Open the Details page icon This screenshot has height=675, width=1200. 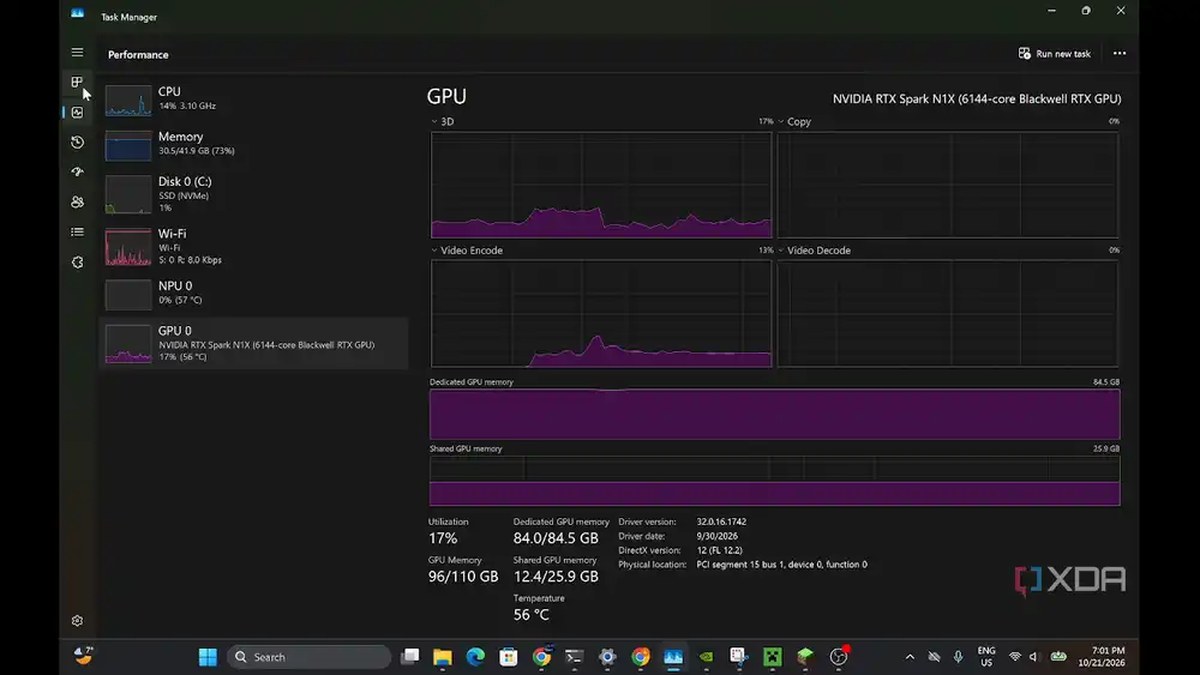[x=77, y=232]
